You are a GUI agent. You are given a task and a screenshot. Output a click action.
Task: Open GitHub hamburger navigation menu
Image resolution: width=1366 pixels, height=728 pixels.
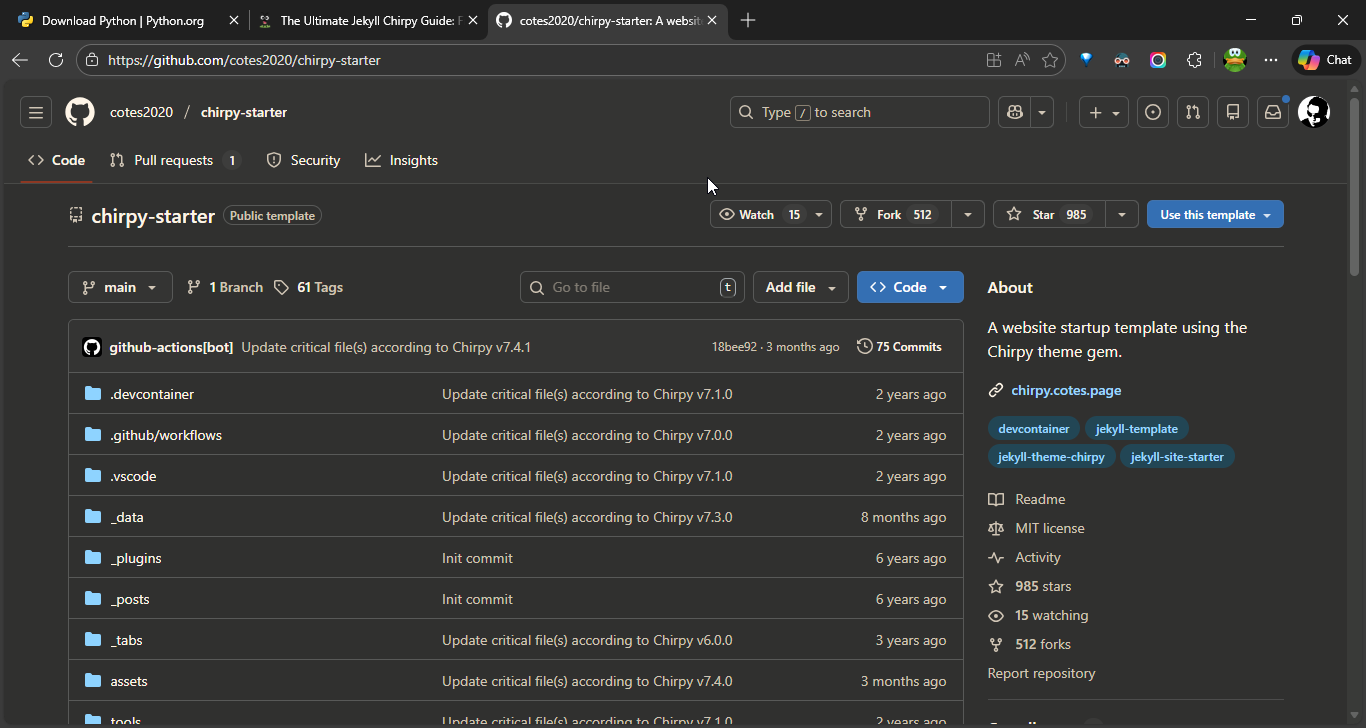[36, 113]
